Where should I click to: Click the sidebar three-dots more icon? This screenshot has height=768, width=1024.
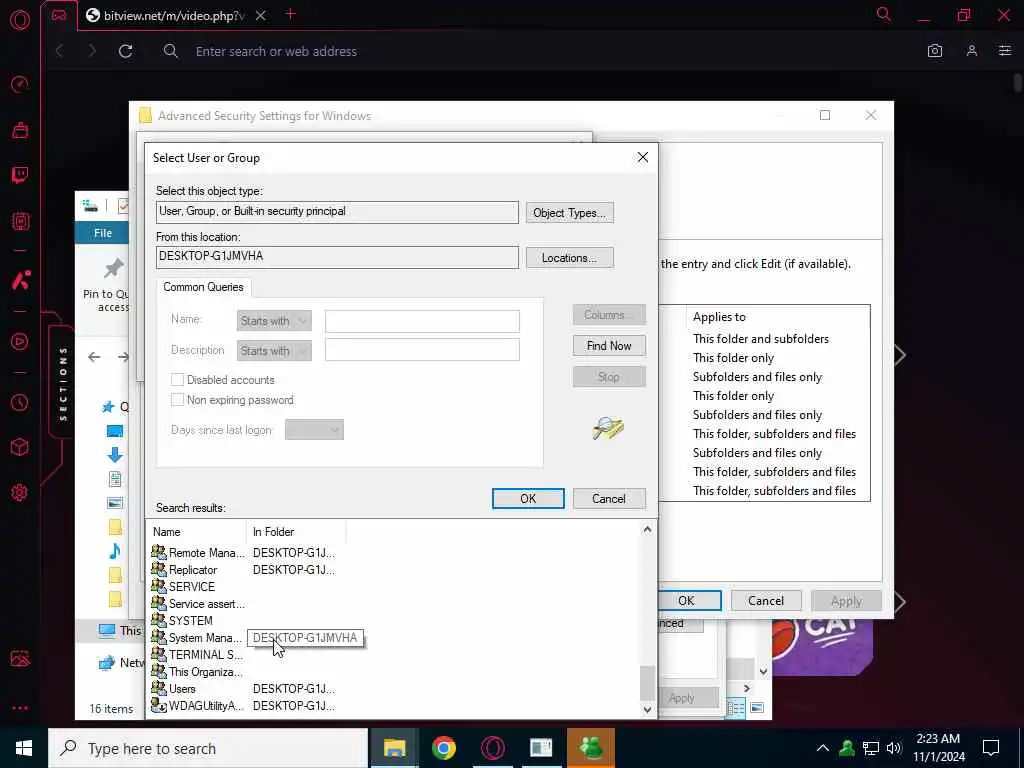[x=20, y=708]
